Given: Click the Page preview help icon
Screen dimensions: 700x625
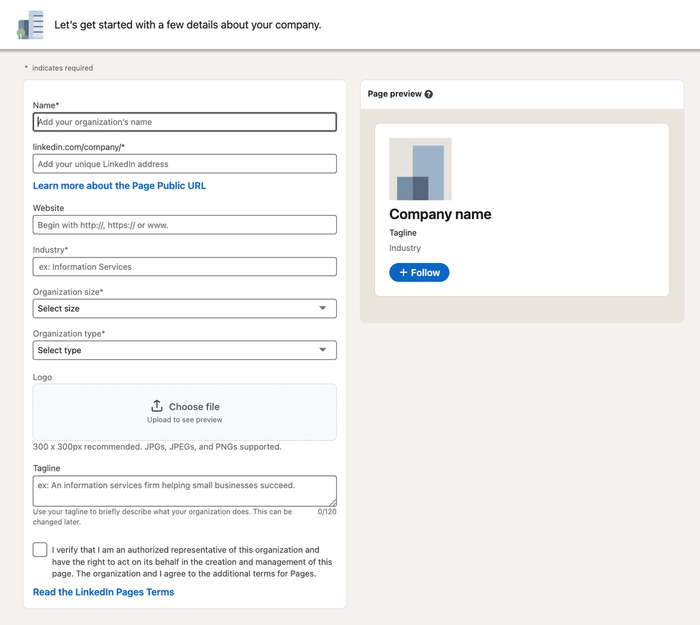Looking at the screenshot, I should (x=429, y=94).
